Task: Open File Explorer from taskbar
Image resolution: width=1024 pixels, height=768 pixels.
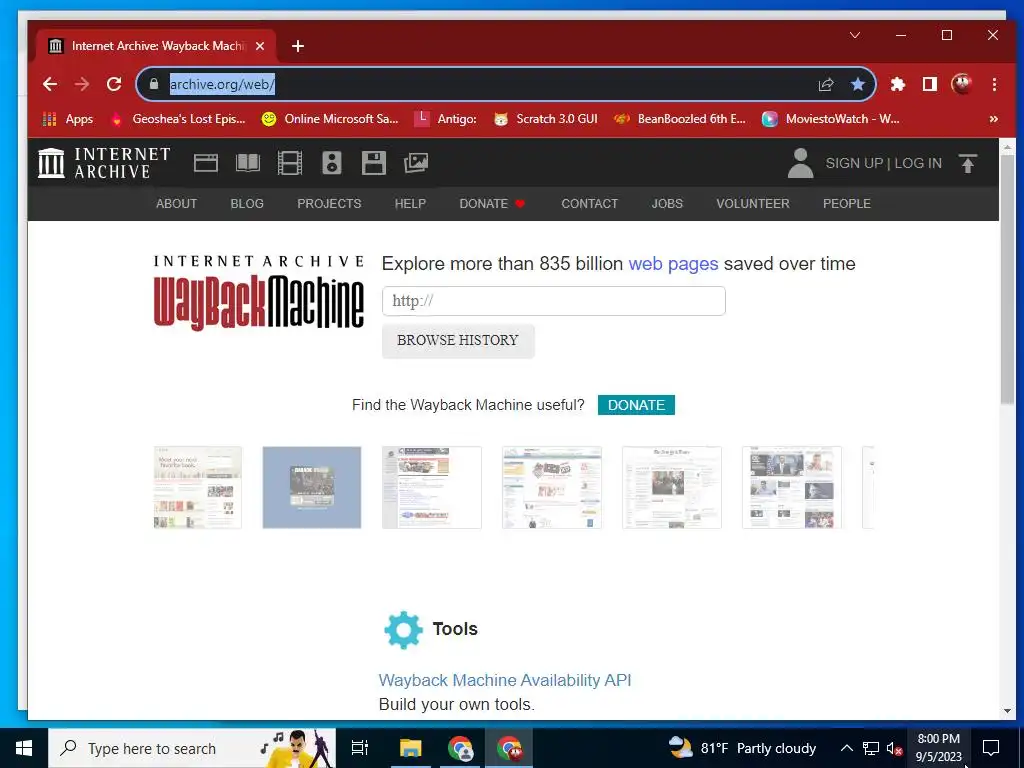Action: (411, 748)
